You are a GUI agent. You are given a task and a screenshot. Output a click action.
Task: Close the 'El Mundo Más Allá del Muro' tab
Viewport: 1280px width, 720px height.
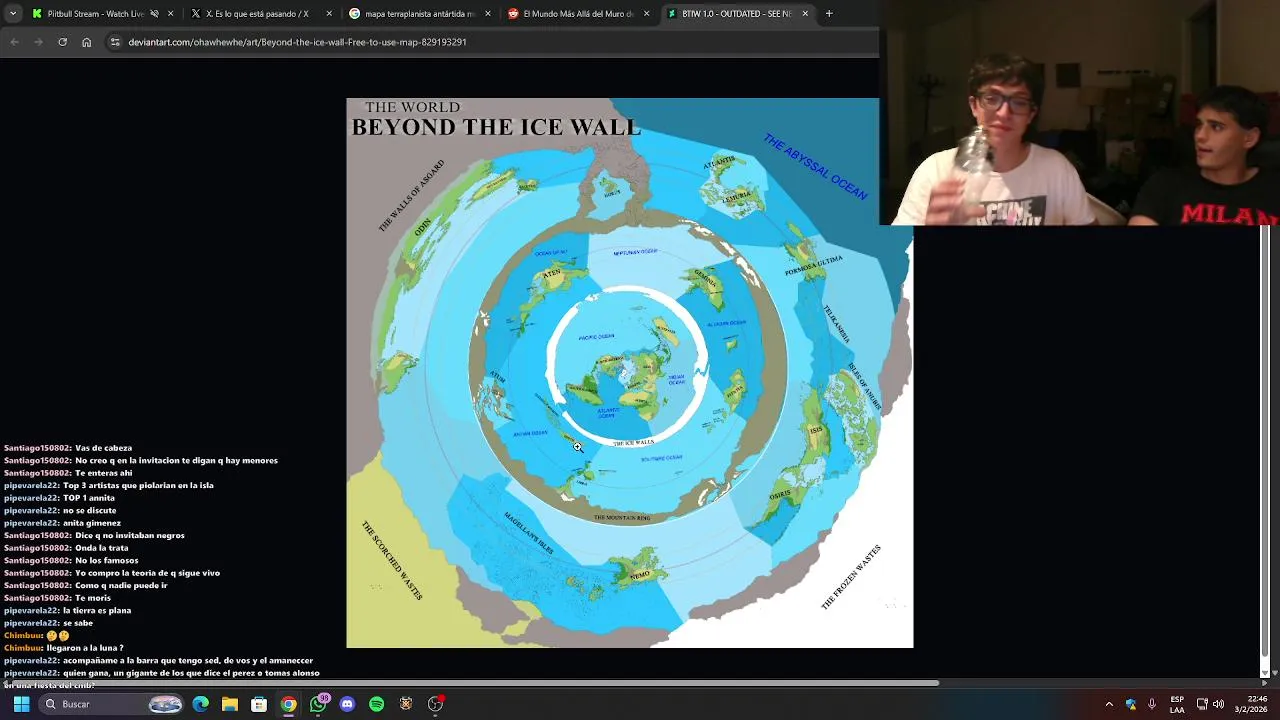pos(647,14)
